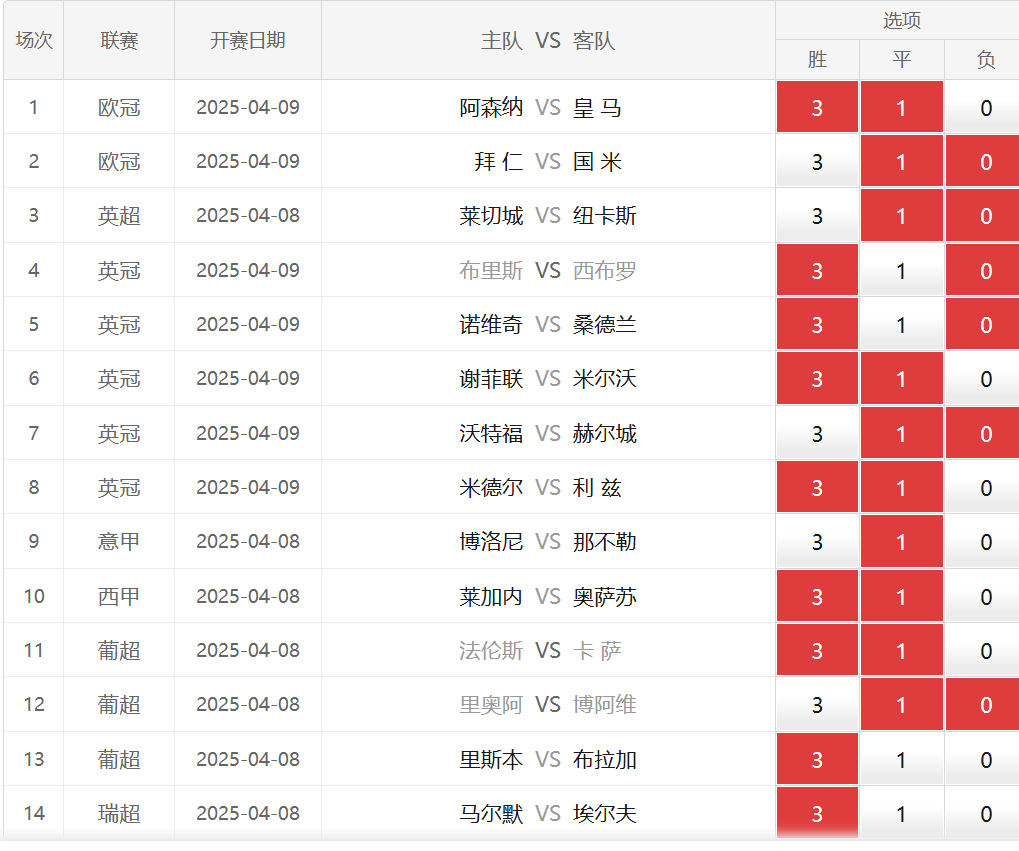Deselect the 胜 (3) option for 阿森纳 vs 皇马
The width and height of the screenshot is (1019, 851).
click(817, 107)
